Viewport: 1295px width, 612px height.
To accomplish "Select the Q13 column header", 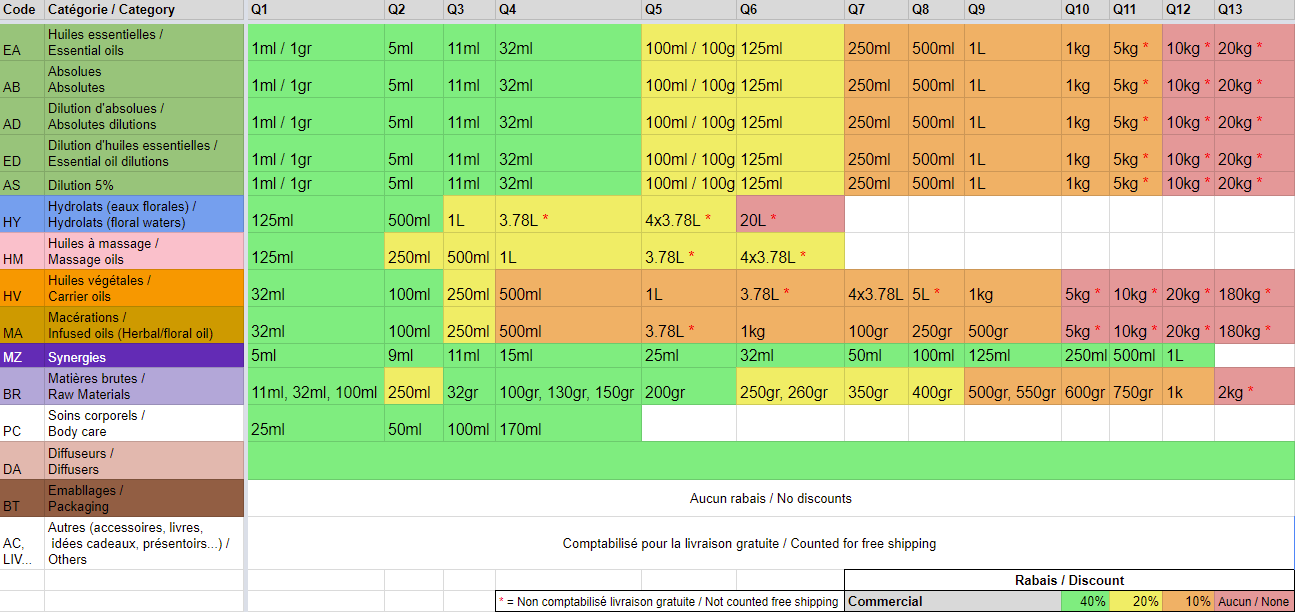I will 1254,10.
